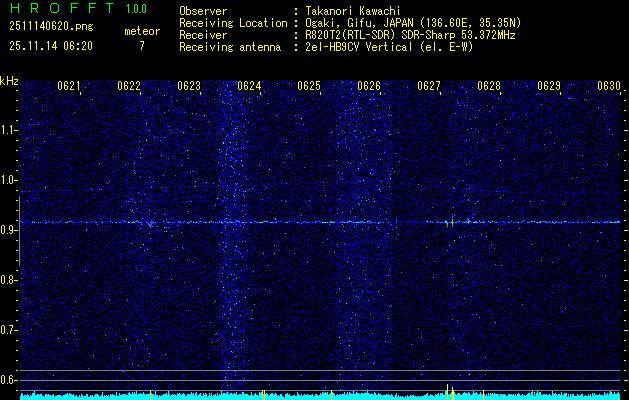The image size is (629, 400).
Task: Click the 1.1 kHz axis label
Action: click(x=8, y=130)
